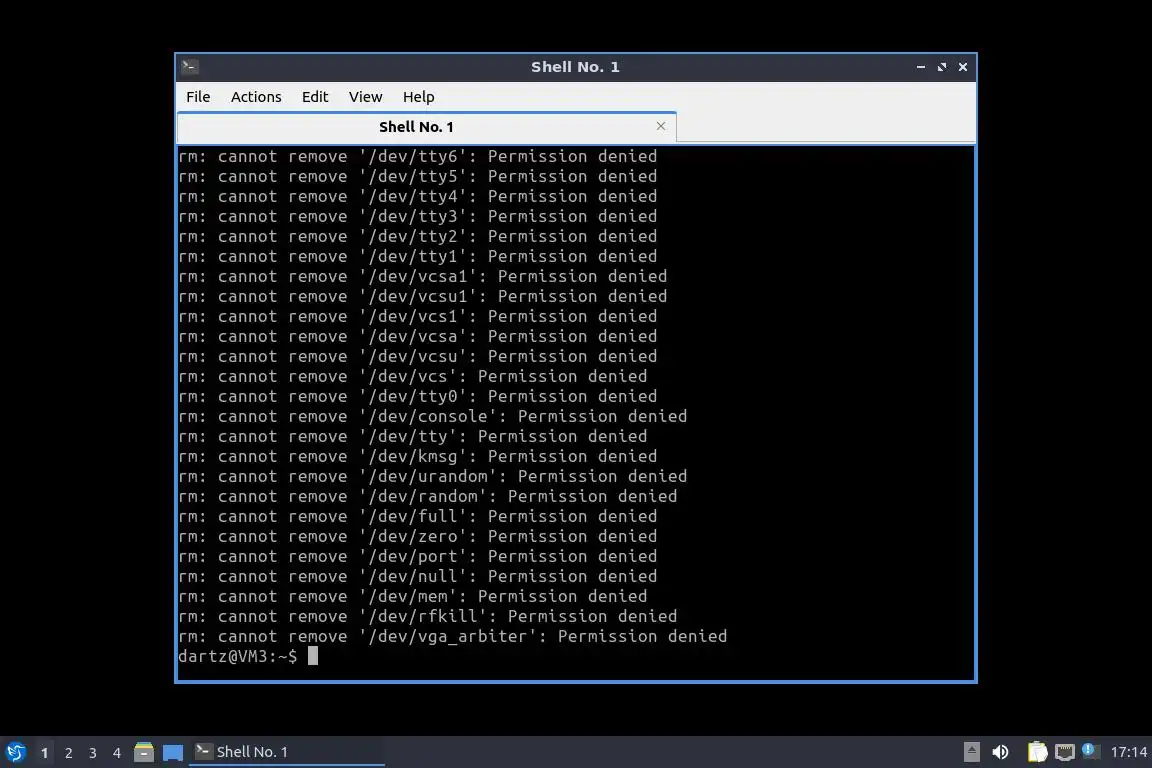Open the Edit menu
The height and width of the screenshot is (768, 1152).
point(314,97)
